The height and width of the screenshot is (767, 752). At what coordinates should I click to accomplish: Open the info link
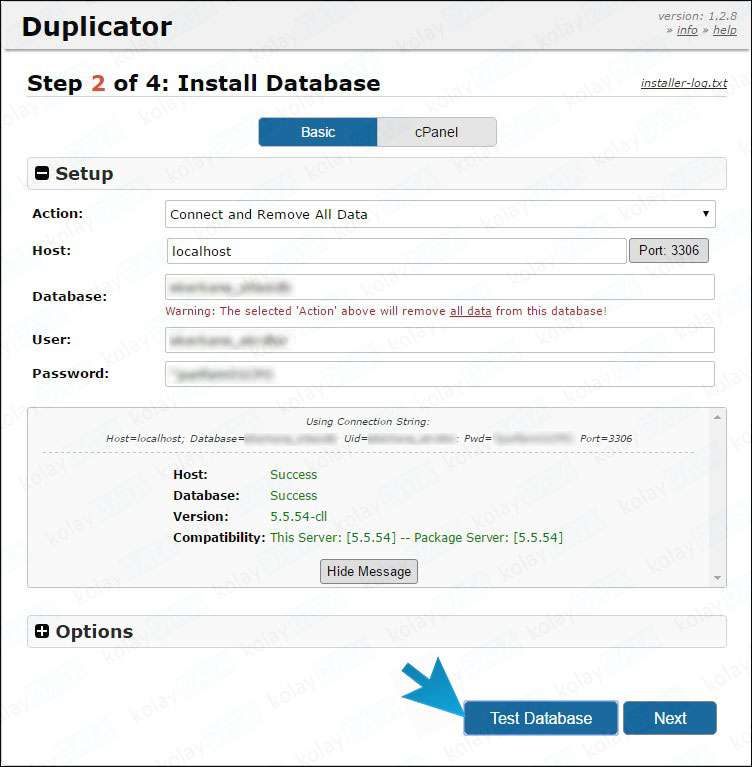click(x=687, y=30)
